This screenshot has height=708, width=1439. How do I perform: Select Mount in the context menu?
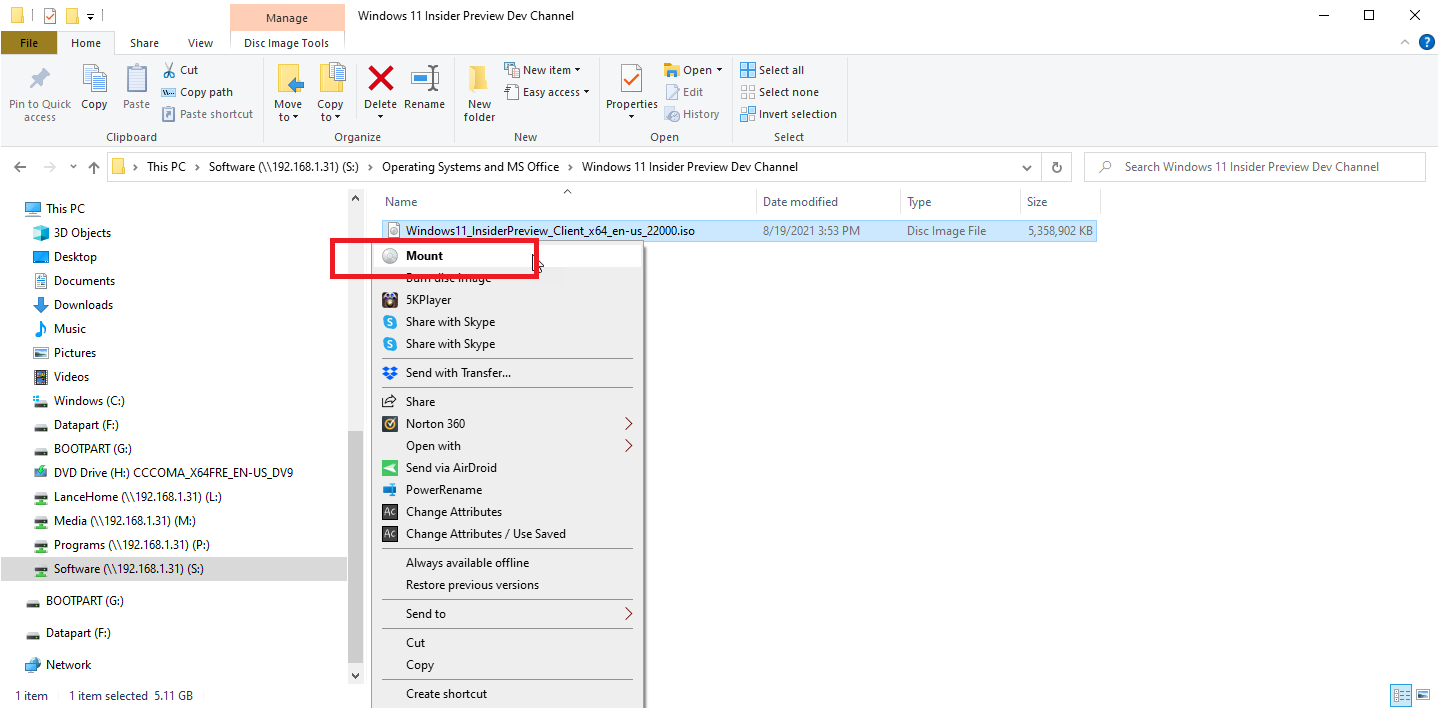pos(506,256)
